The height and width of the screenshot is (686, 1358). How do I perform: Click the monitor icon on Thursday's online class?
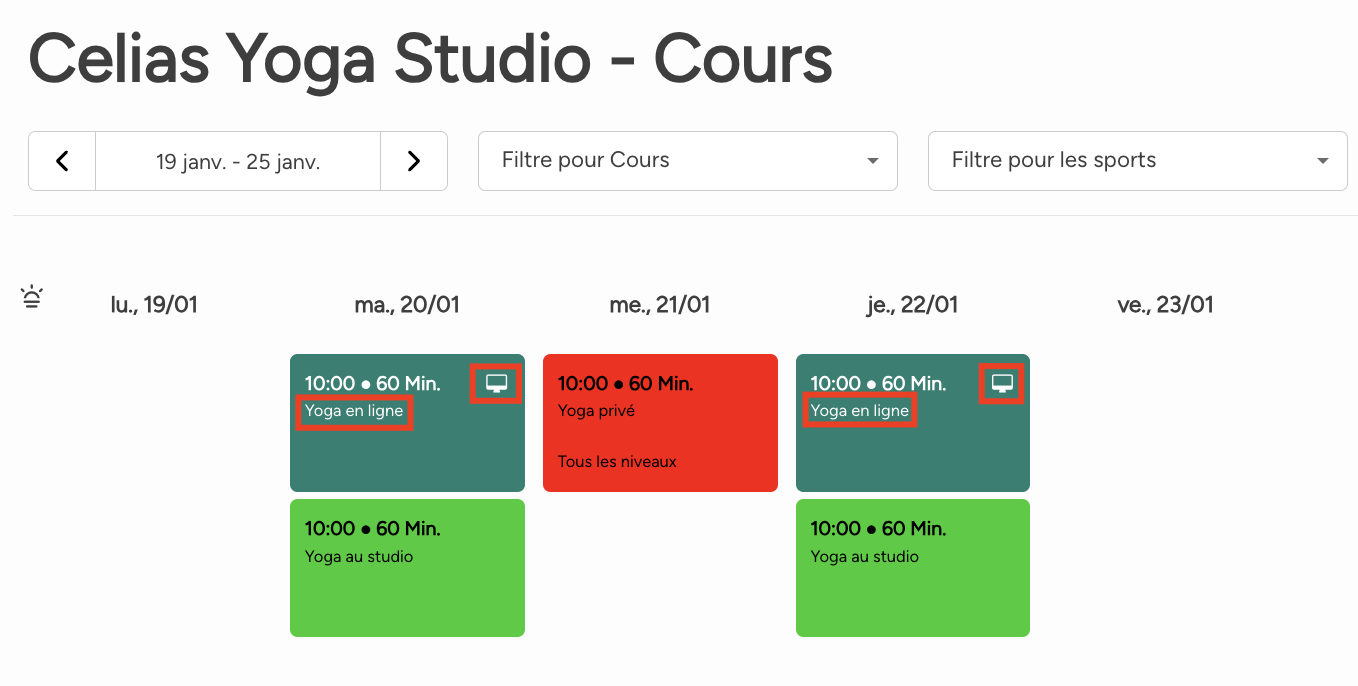(x=1002, y=383)
